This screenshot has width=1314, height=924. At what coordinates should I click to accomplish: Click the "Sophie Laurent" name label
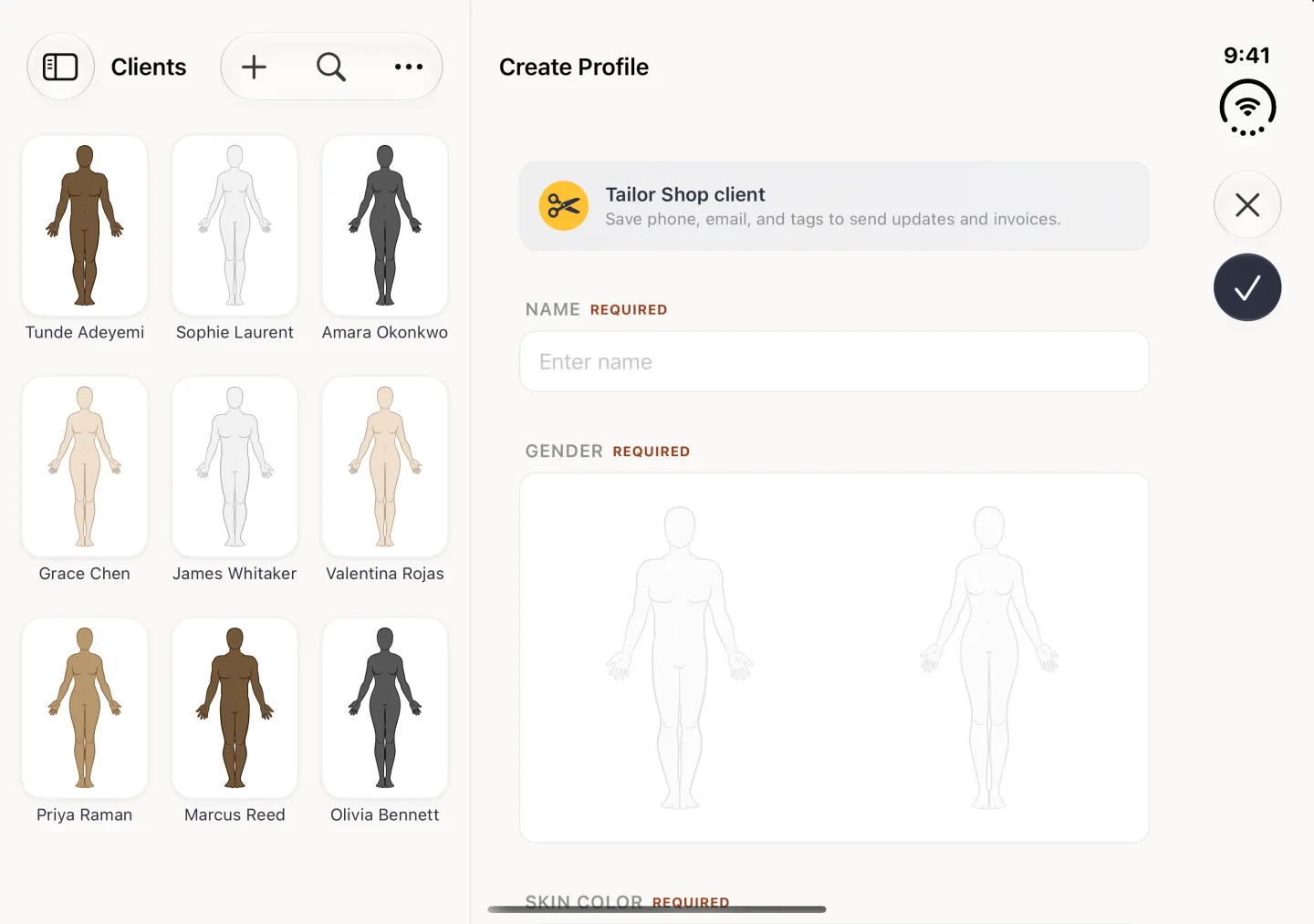235,332
